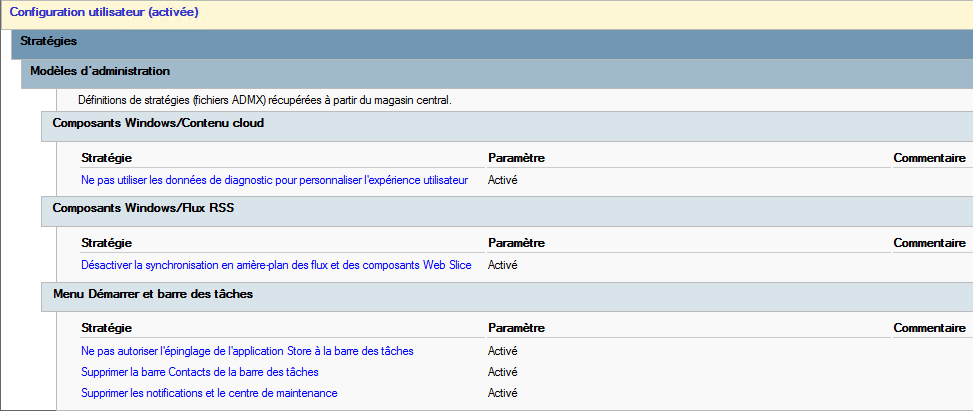This screenshot has height=413, width=973.
Task: Open the diagnostic data personalization policy link
Action: tap(274, 180)
